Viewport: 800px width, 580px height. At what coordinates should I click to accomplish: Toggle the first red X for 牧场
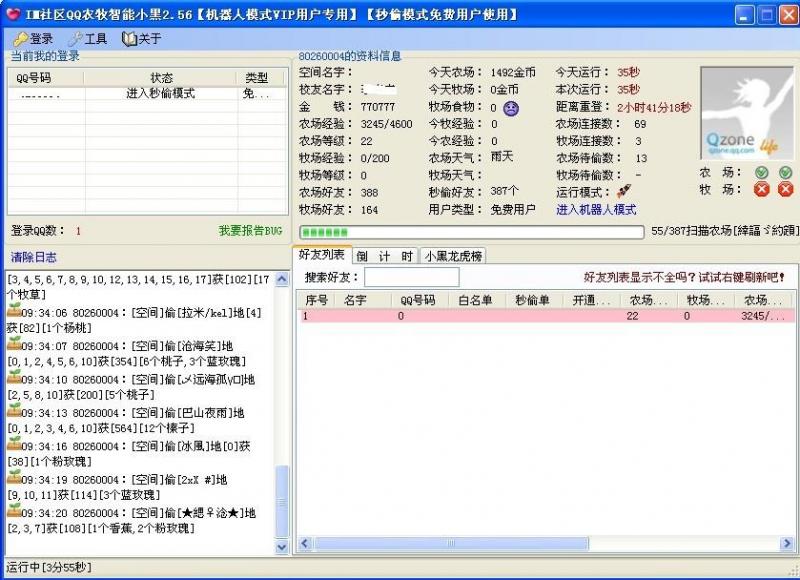point(761,190)
